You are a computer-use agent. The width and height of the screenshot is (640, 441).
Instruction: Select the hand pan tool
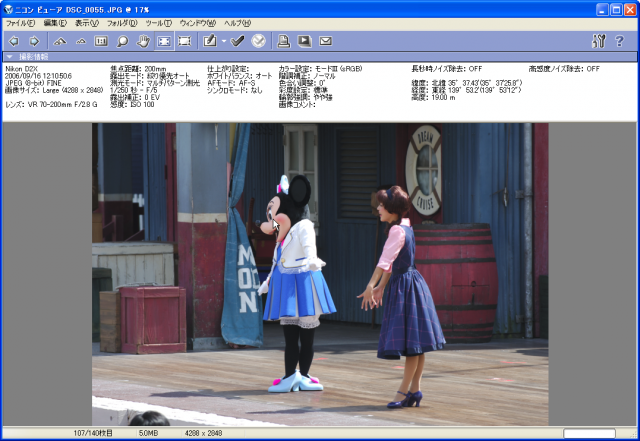143,41
